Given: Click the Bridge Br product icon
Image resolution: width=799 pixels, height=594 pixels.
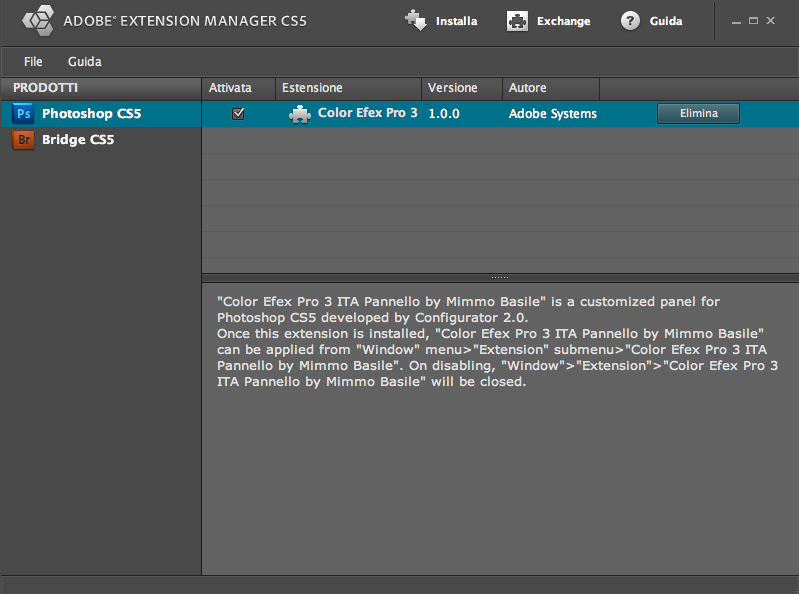Looking at the screenshot, I should pos(23,140).
